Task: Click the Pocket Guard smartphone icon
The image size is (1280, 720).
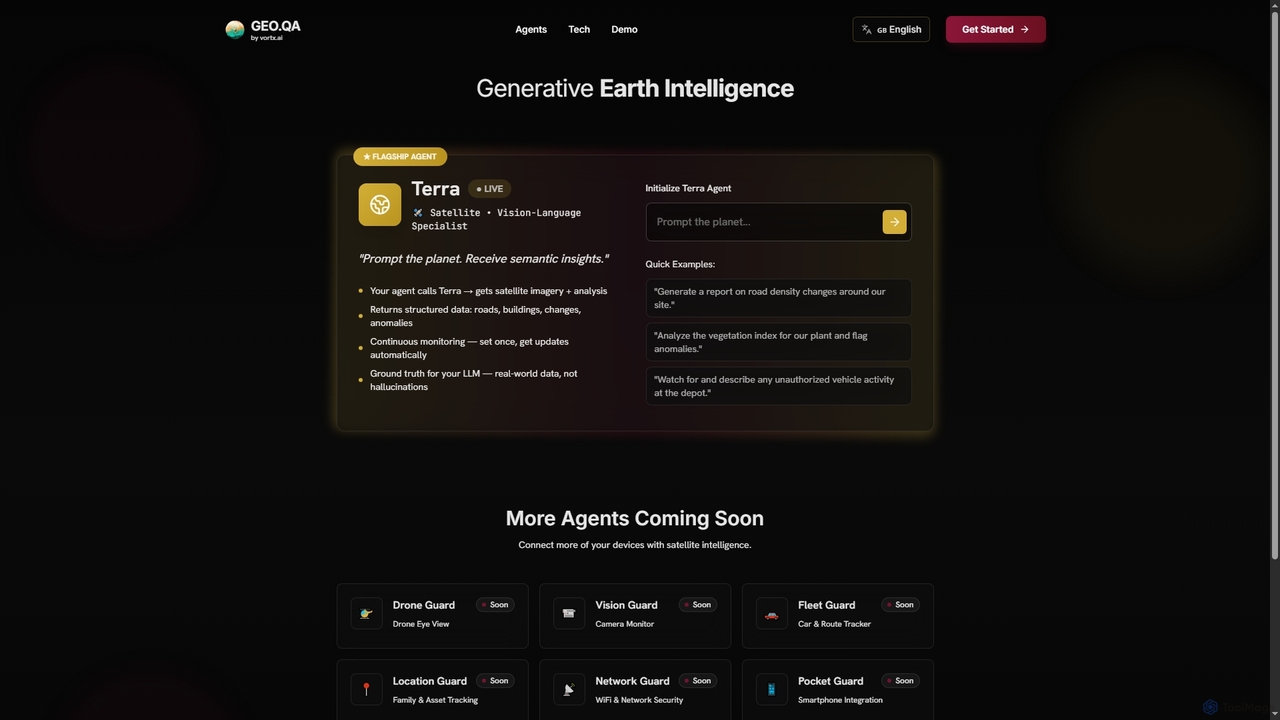Action: [x=772, y=689]
